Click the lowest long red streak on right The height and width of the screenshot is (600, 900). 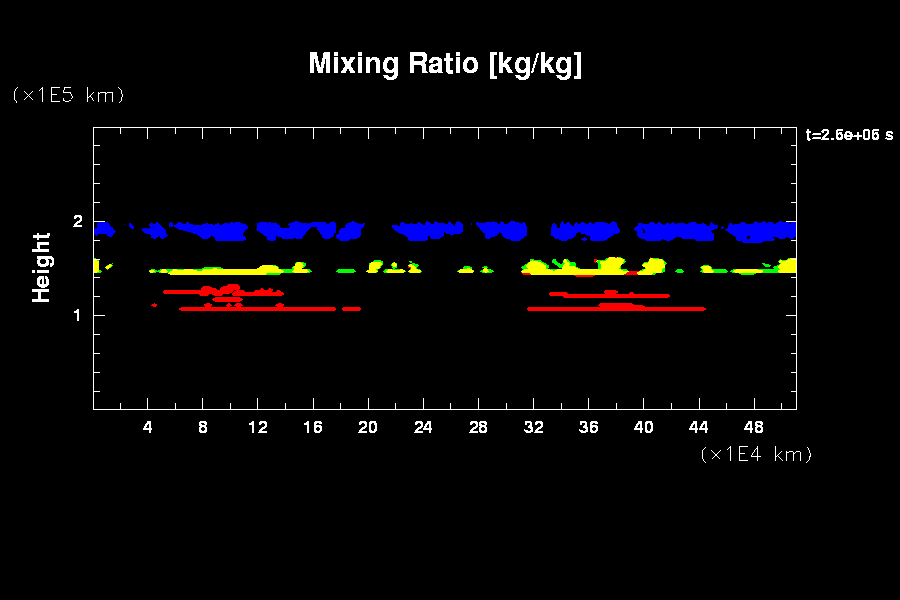pos(615,309)
